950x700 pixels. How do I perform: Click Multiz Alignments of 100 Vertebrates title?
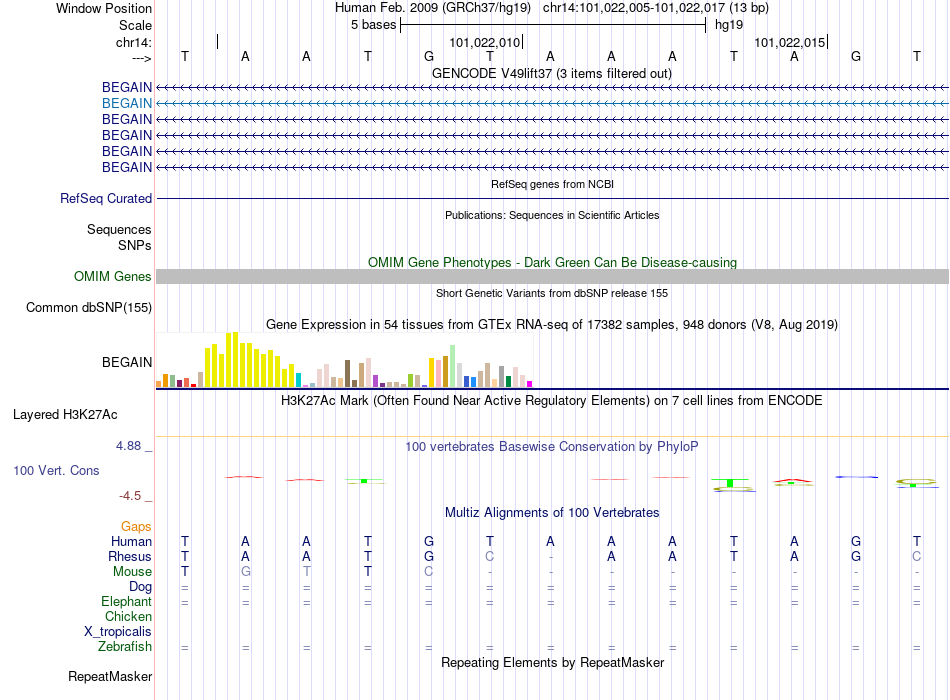[552, 513]
